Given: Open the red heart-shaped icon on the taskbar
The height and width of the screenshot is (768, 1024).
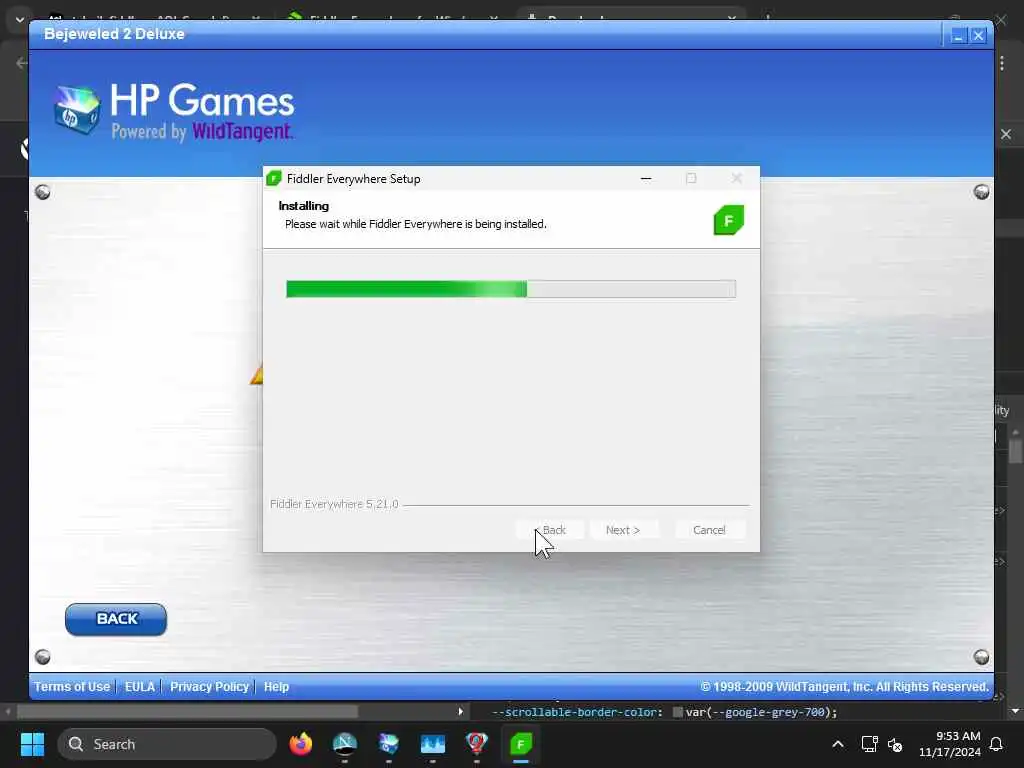Looking at the screenshot, I should coord(477,744).
